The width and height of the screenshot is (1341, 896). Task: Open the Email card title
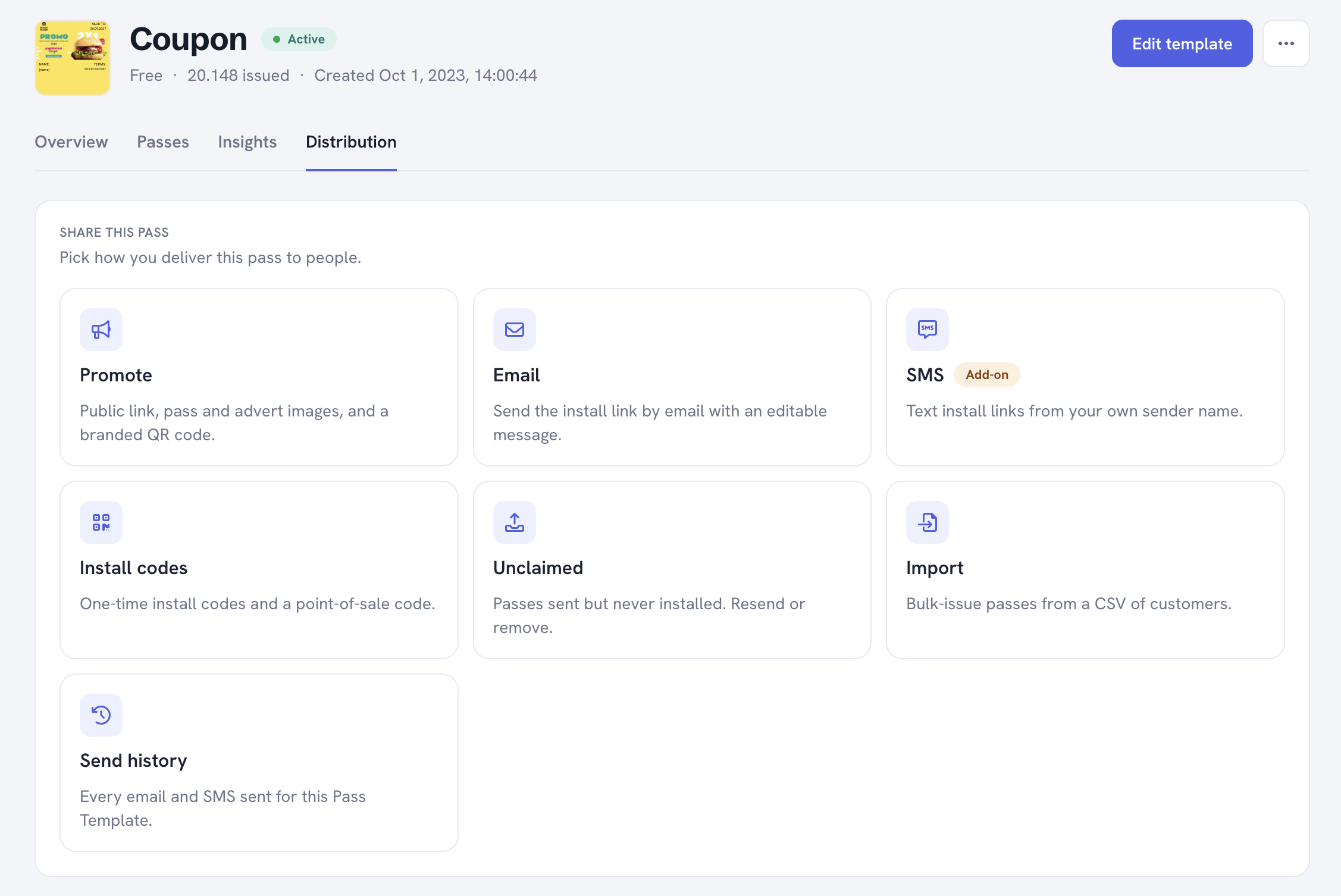(516, 375)
